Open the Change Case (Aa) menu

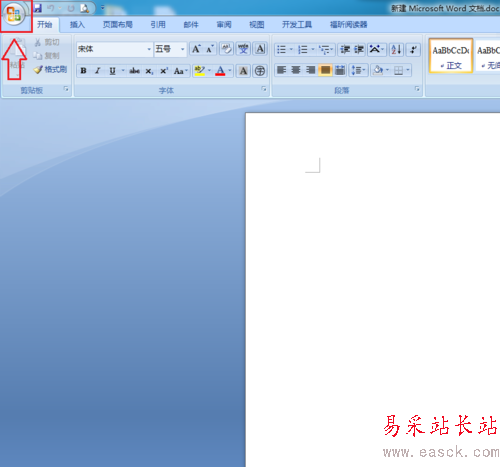[181, 71]
